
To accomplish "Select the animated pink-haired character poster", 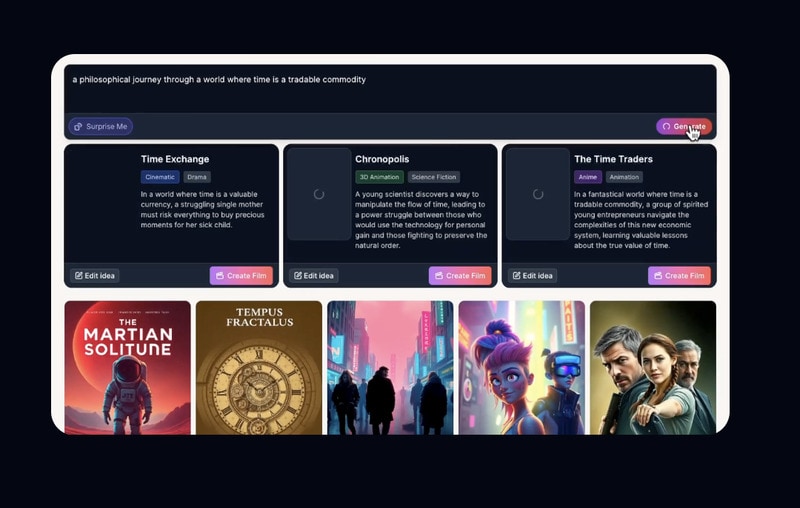I will click(x=521, y=367).
